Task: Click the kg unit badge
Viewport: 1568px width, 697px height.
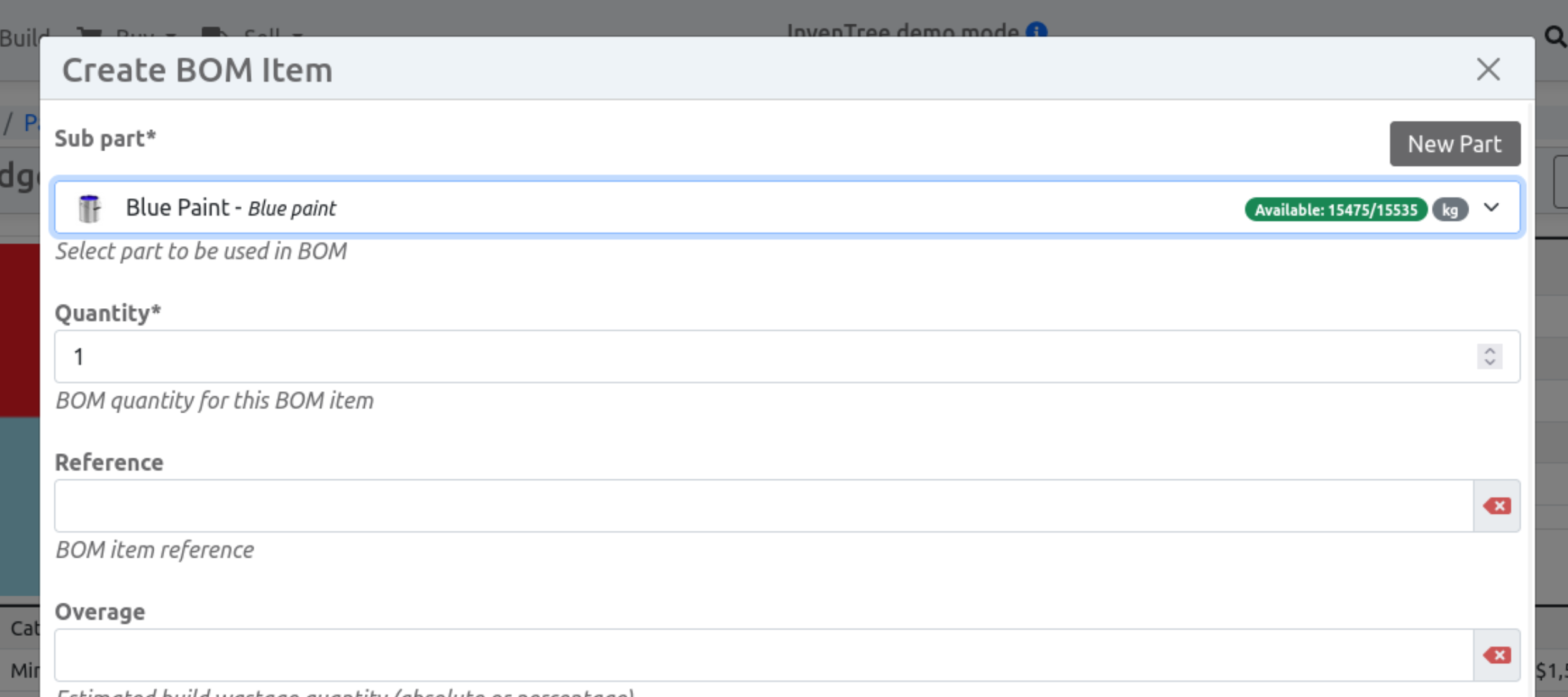Action: pyautogui.click(x=1451, y=210)
